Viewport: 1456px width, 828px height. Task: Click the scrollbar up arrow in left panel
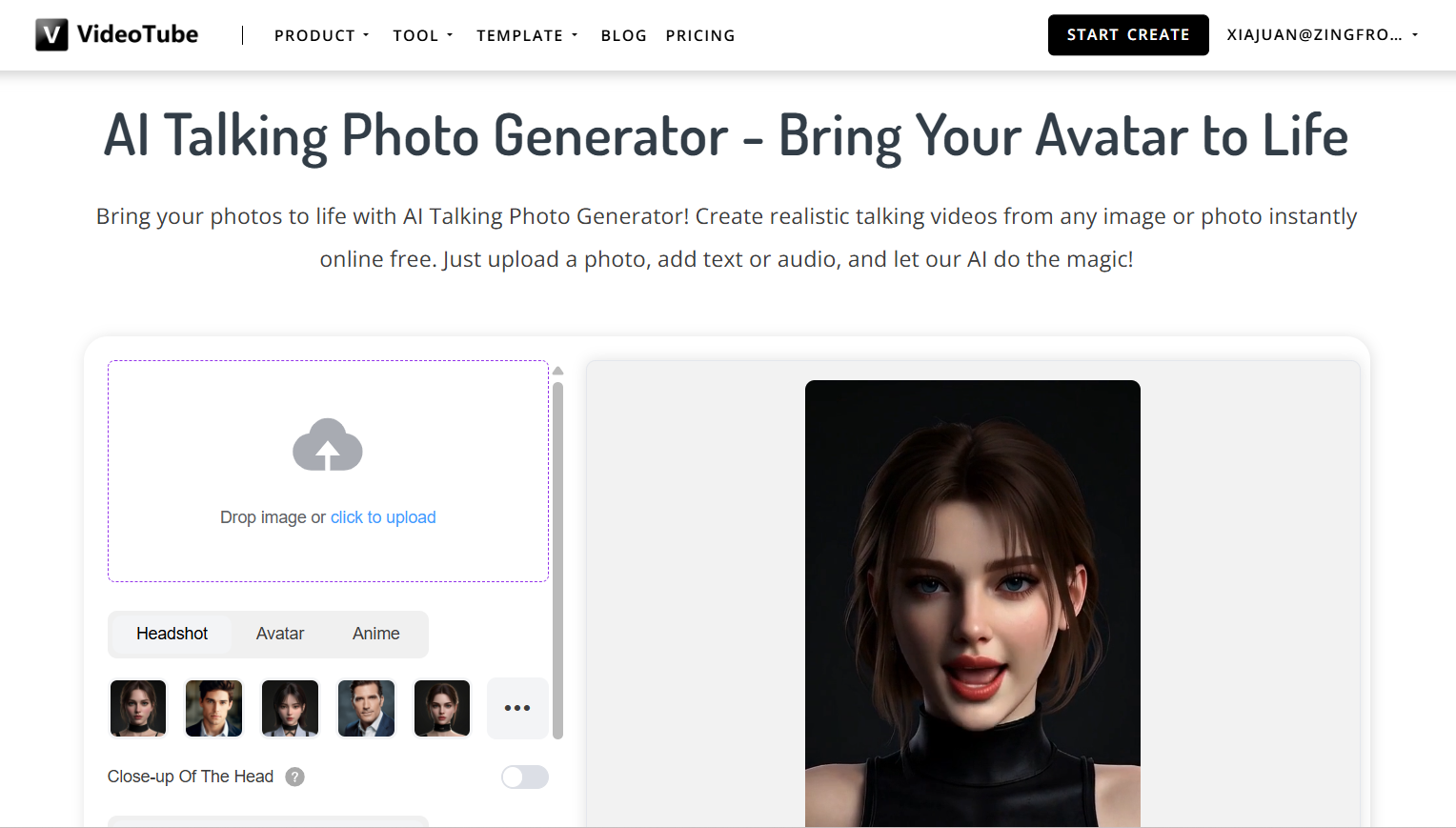point(558,371)
